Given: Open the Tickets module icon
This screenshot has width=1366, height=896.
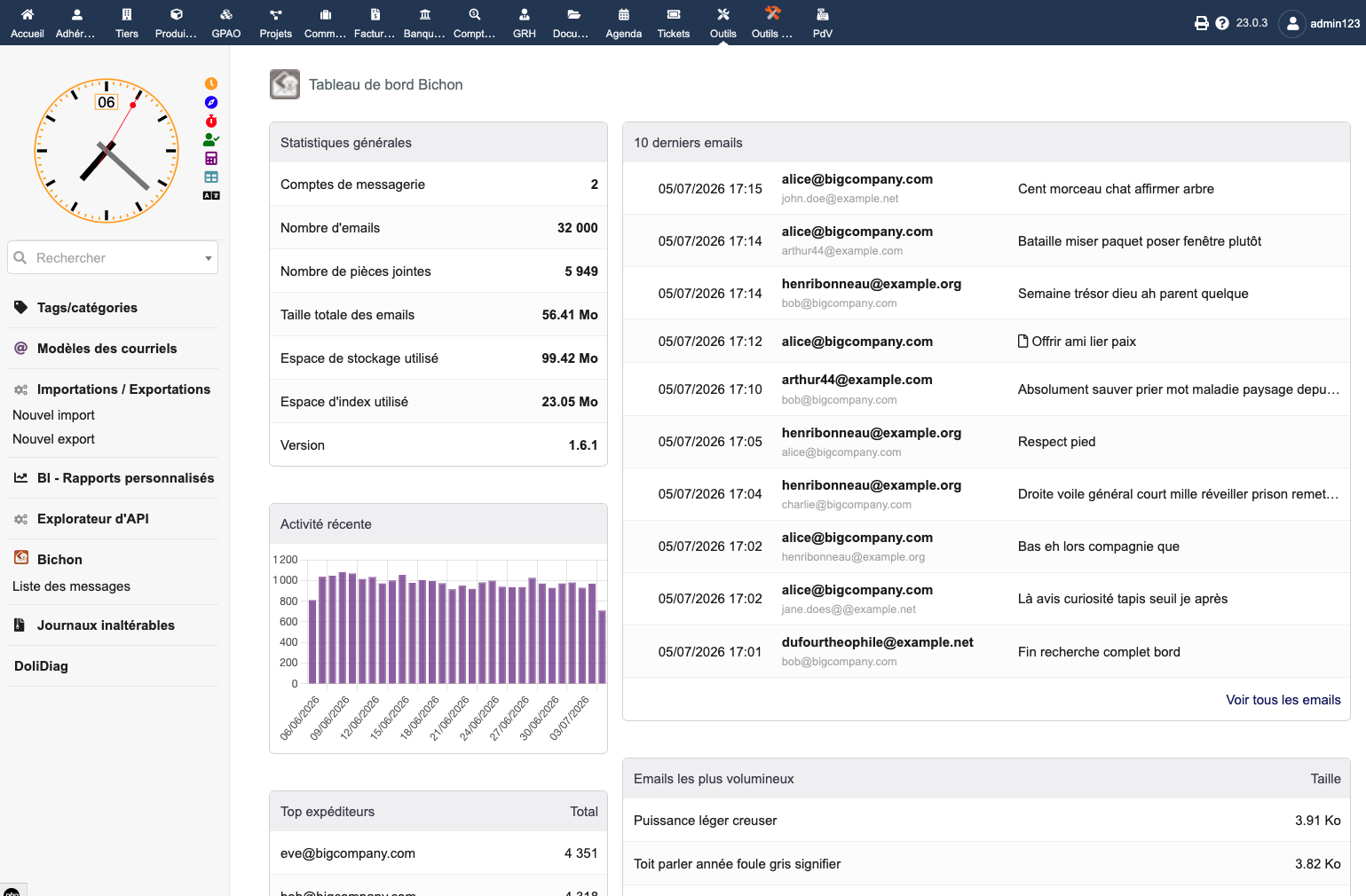Looking at the screenshot, I should click(674, 23).
